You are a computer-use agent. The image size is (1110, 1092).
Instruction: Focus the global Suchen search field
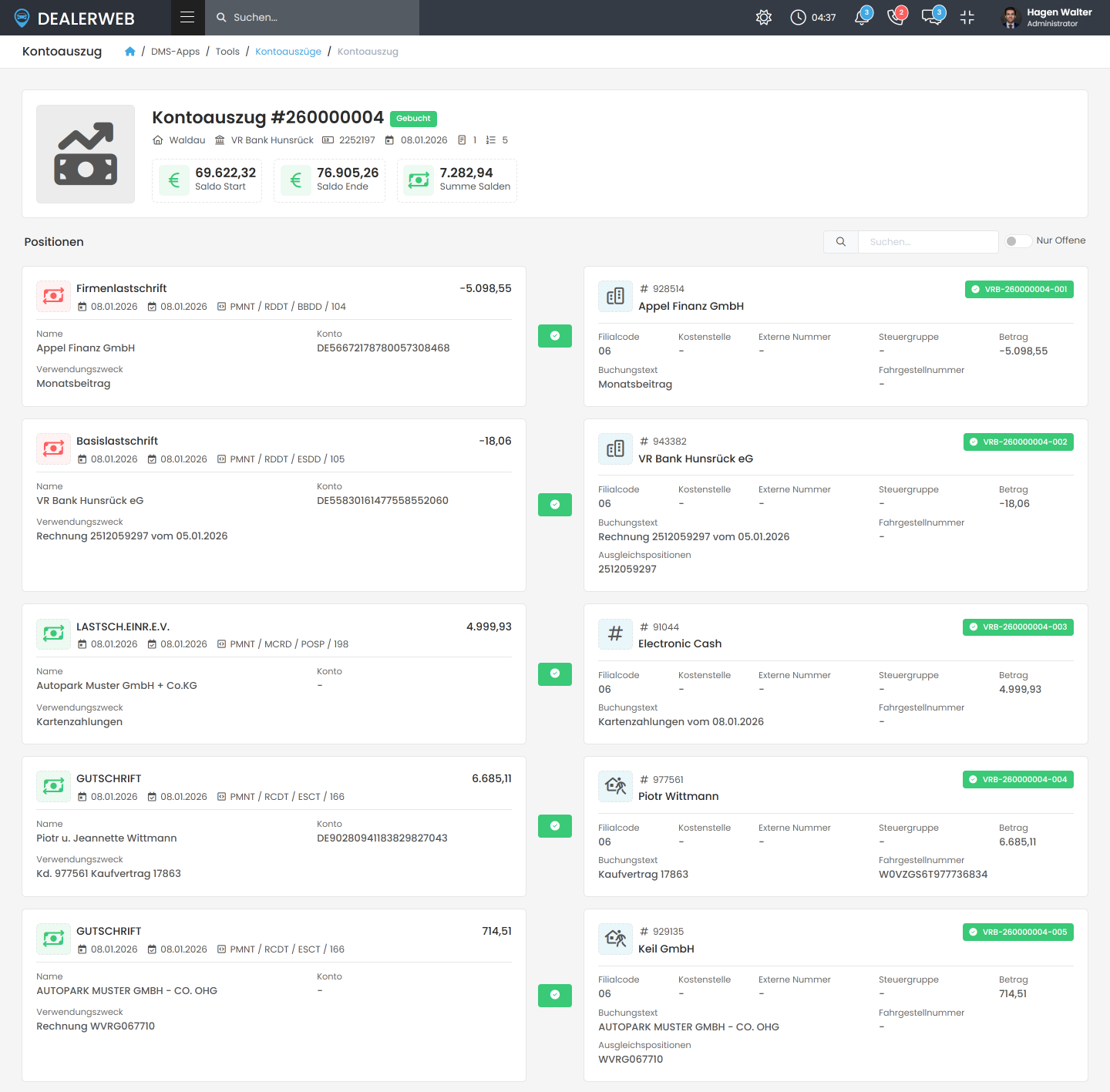pos(312,17)
